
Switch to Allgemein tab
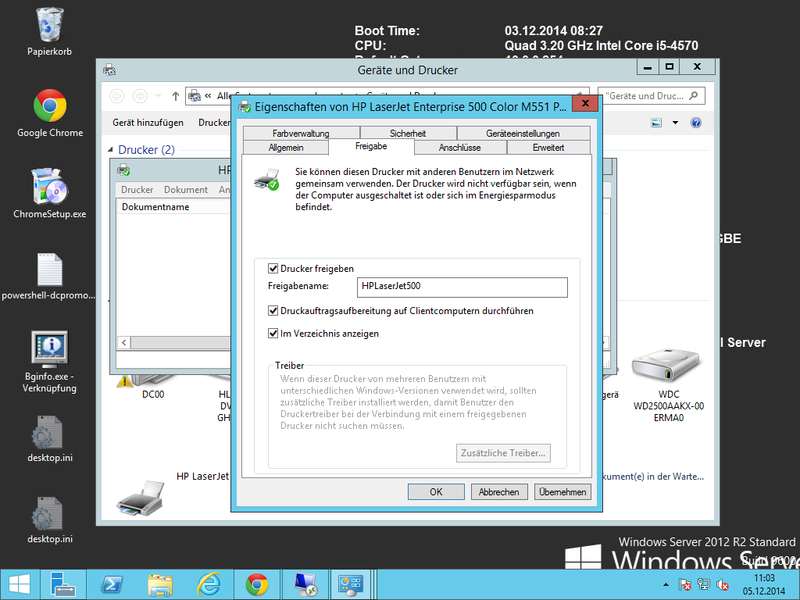point(286,147)
